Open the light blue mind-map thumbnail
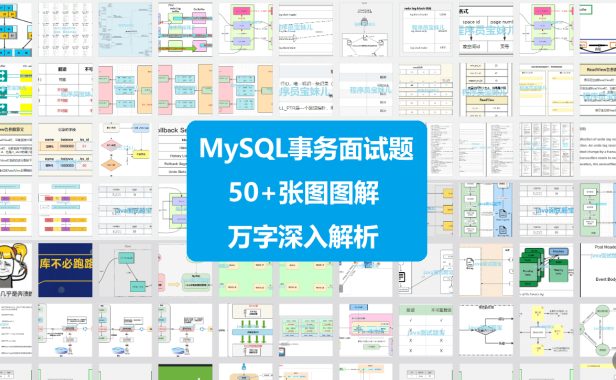616x380 pixels. 125,29
